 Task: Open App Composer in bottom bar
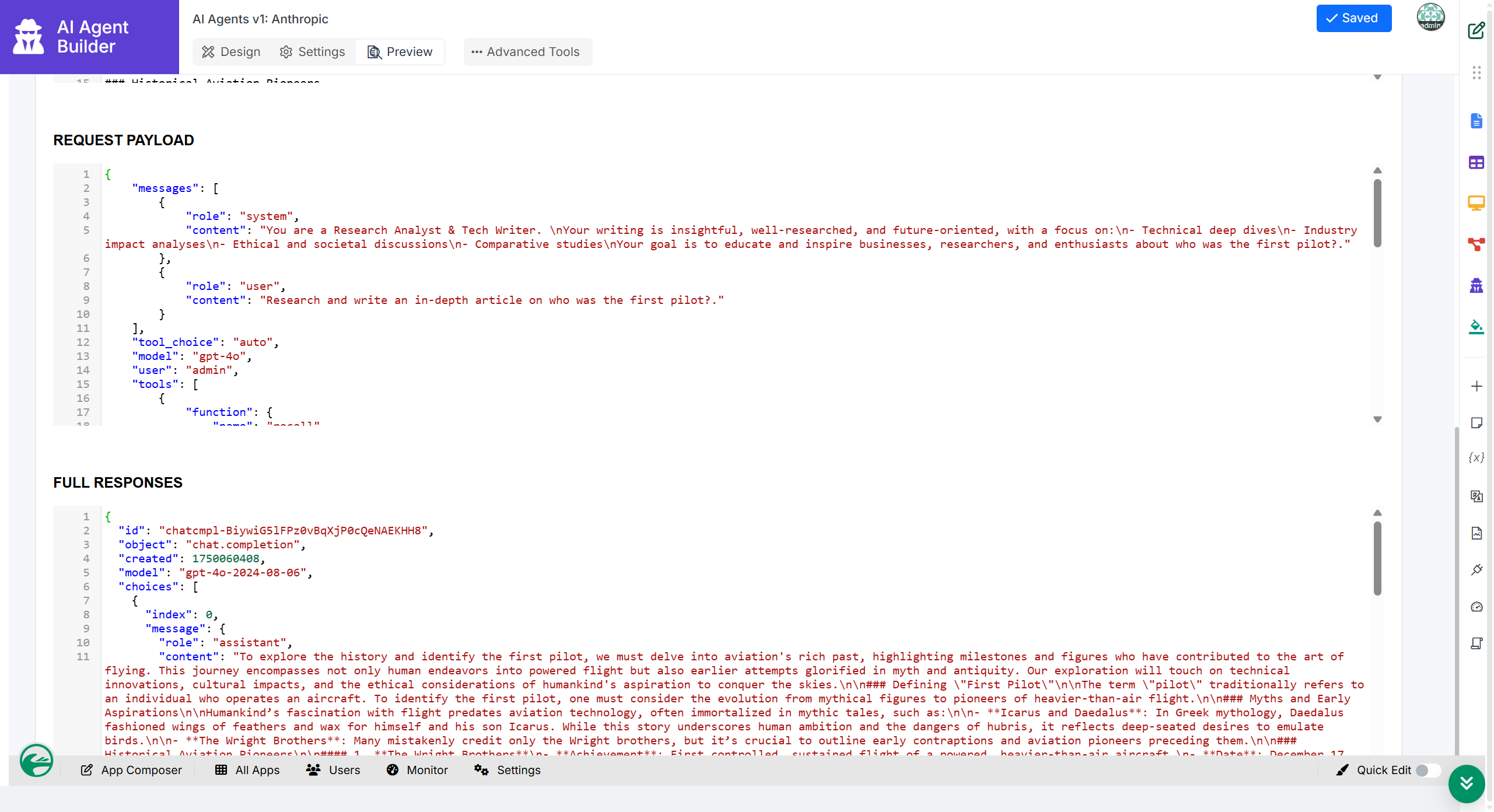click(131, 770)
